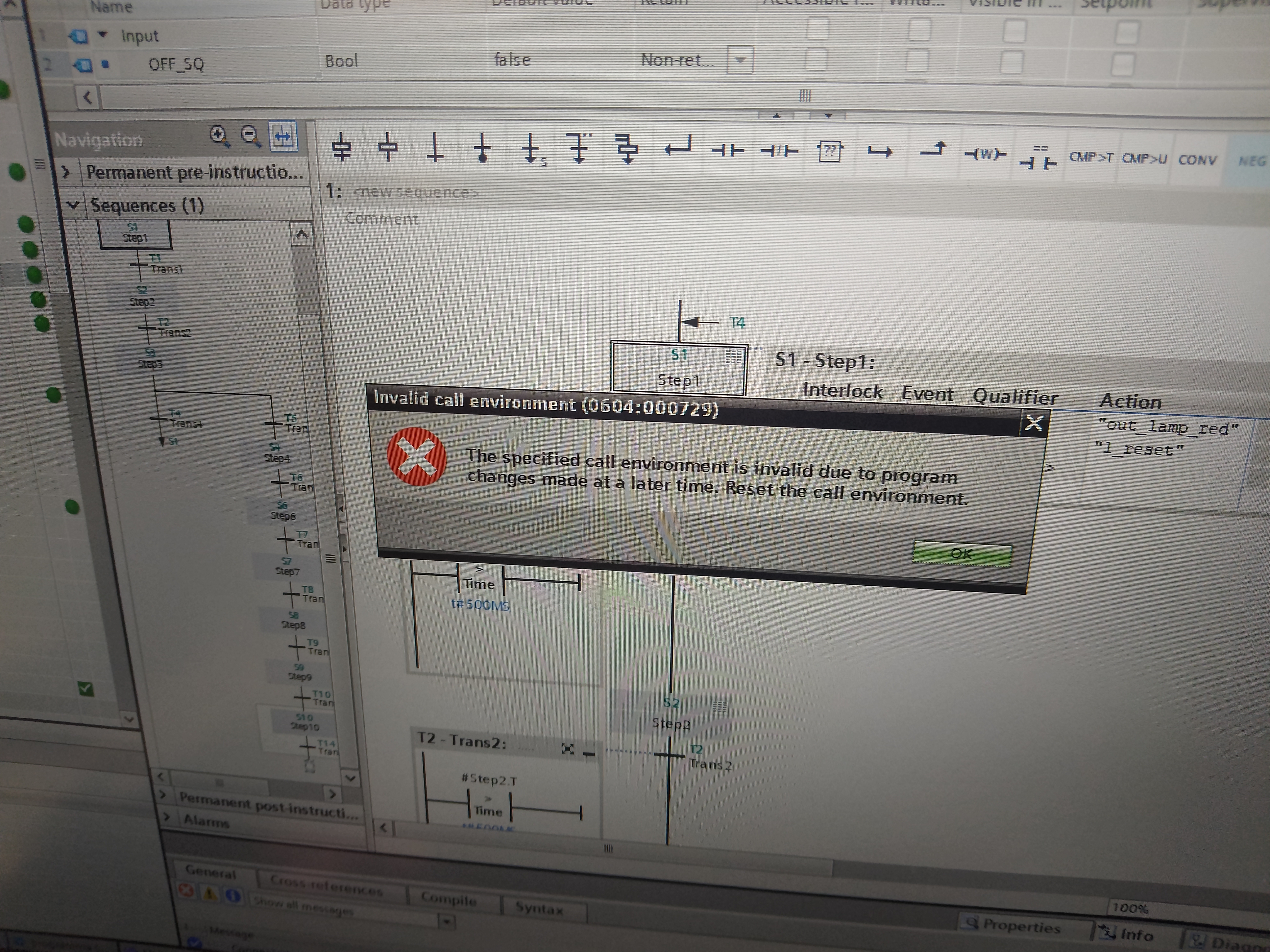Viewport: 1270px width, 952px height.
Task: Insert CONV instruction
Action: point(1197,160)
